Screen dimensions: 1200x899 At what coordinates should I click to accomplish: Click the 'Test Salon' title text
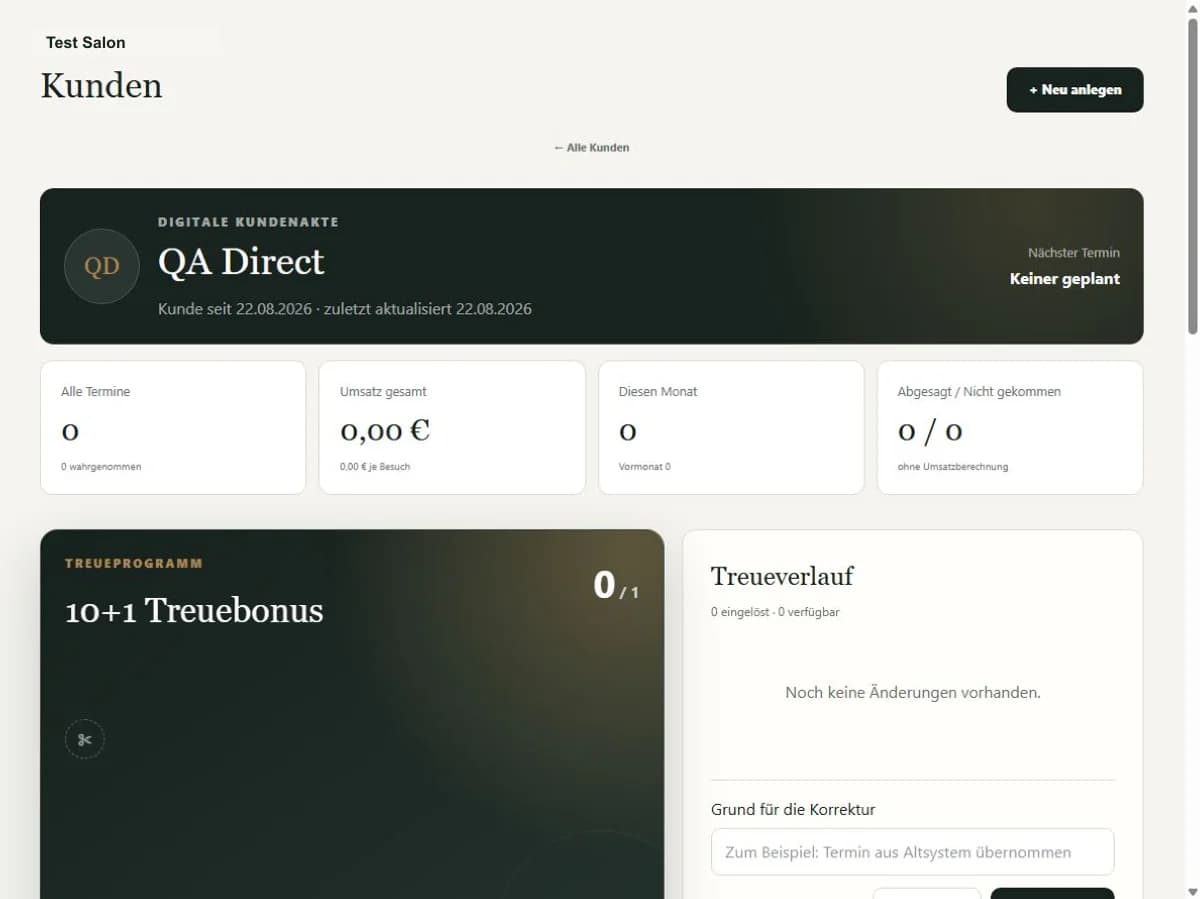click(86, 42)
